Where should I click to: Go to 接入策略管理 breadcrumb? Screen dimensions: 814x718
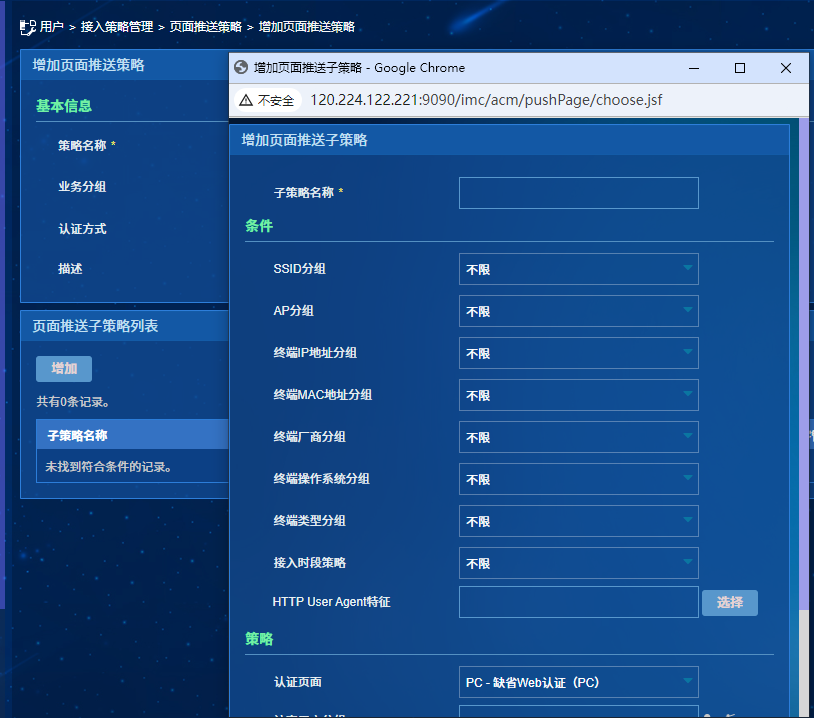117,27
